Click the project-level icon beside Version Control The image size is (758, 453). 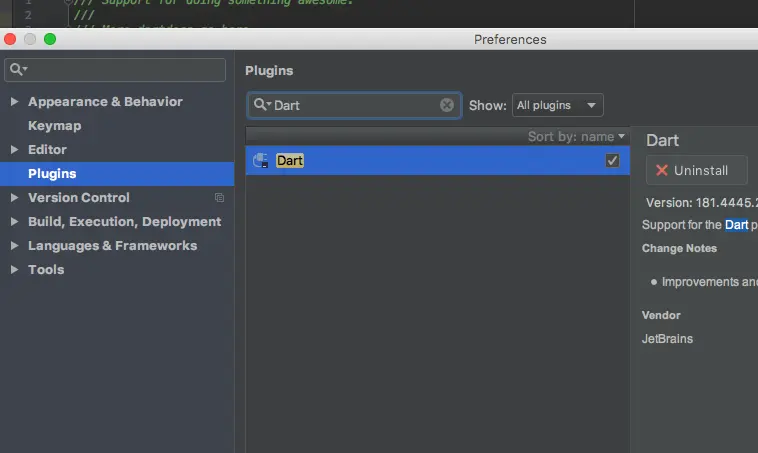[219, 197]
